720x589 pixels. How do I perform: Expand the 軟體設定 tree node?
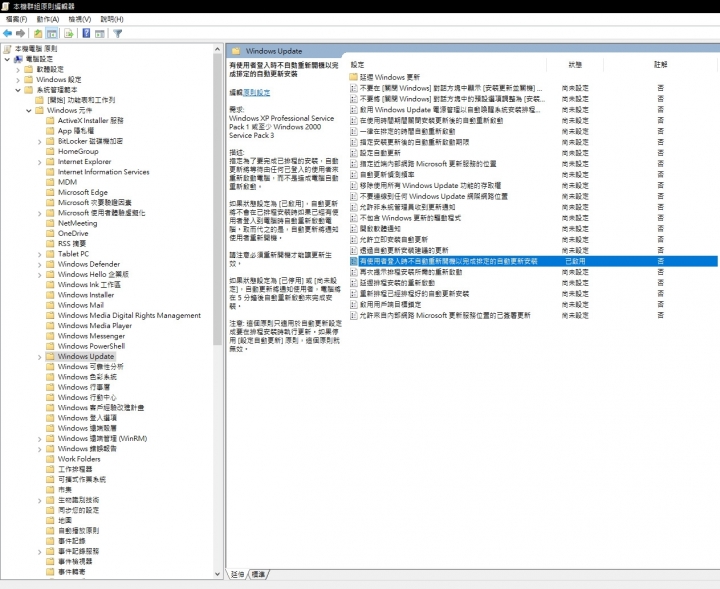[x=18, y=70]
